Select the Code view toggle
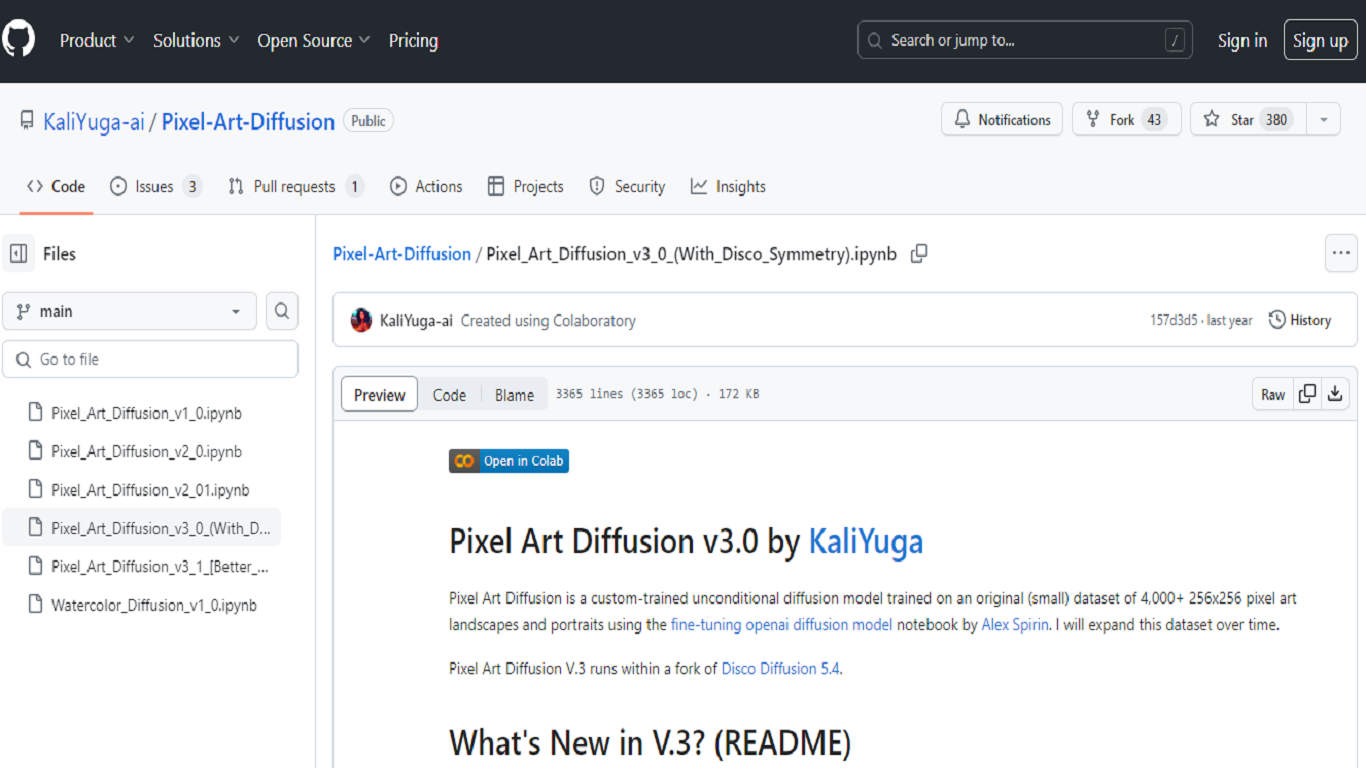This screenshot has height=768, width=1366. coord(449,395)
